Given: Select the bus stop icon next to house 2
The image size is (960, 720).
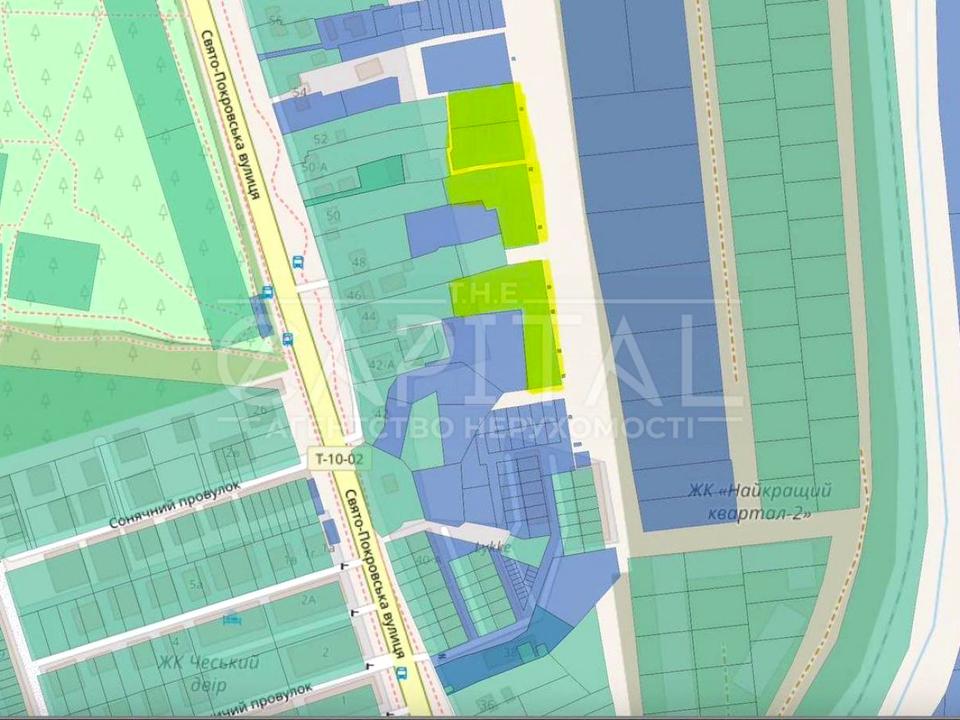Looking at the screenshot, I should tap(402, 673).
